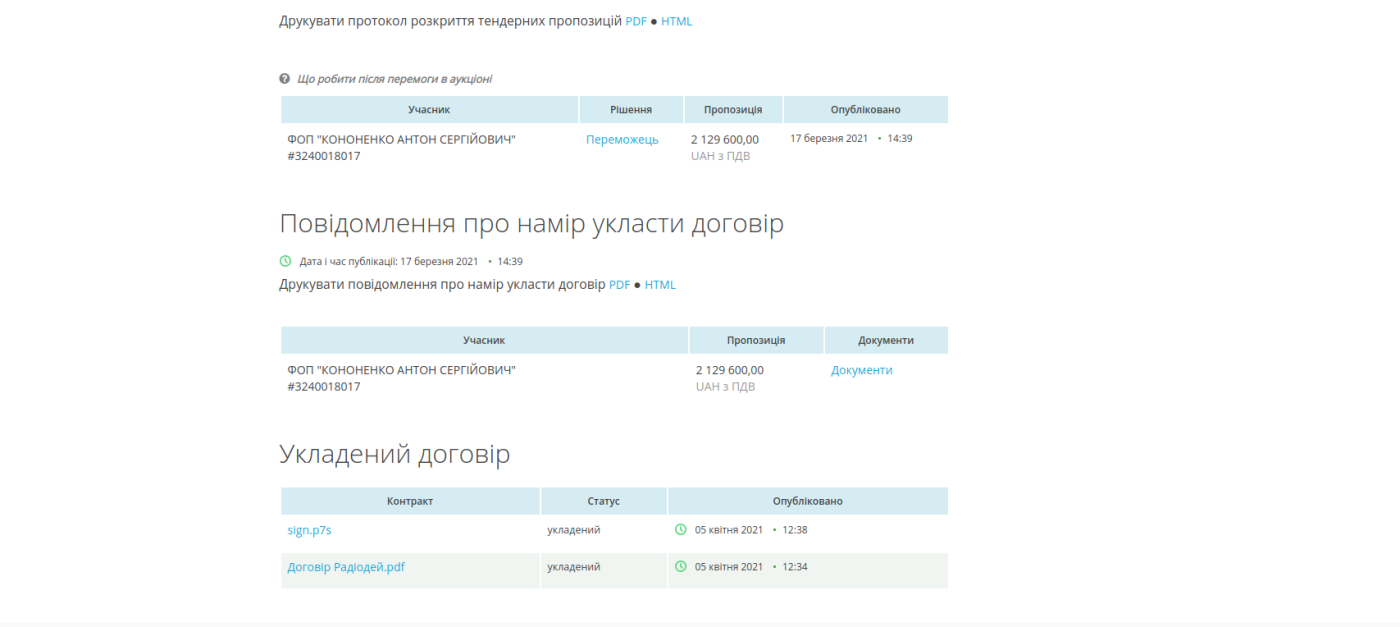Select the amount 2 129 600,00 in the intent table

(730, 370)
